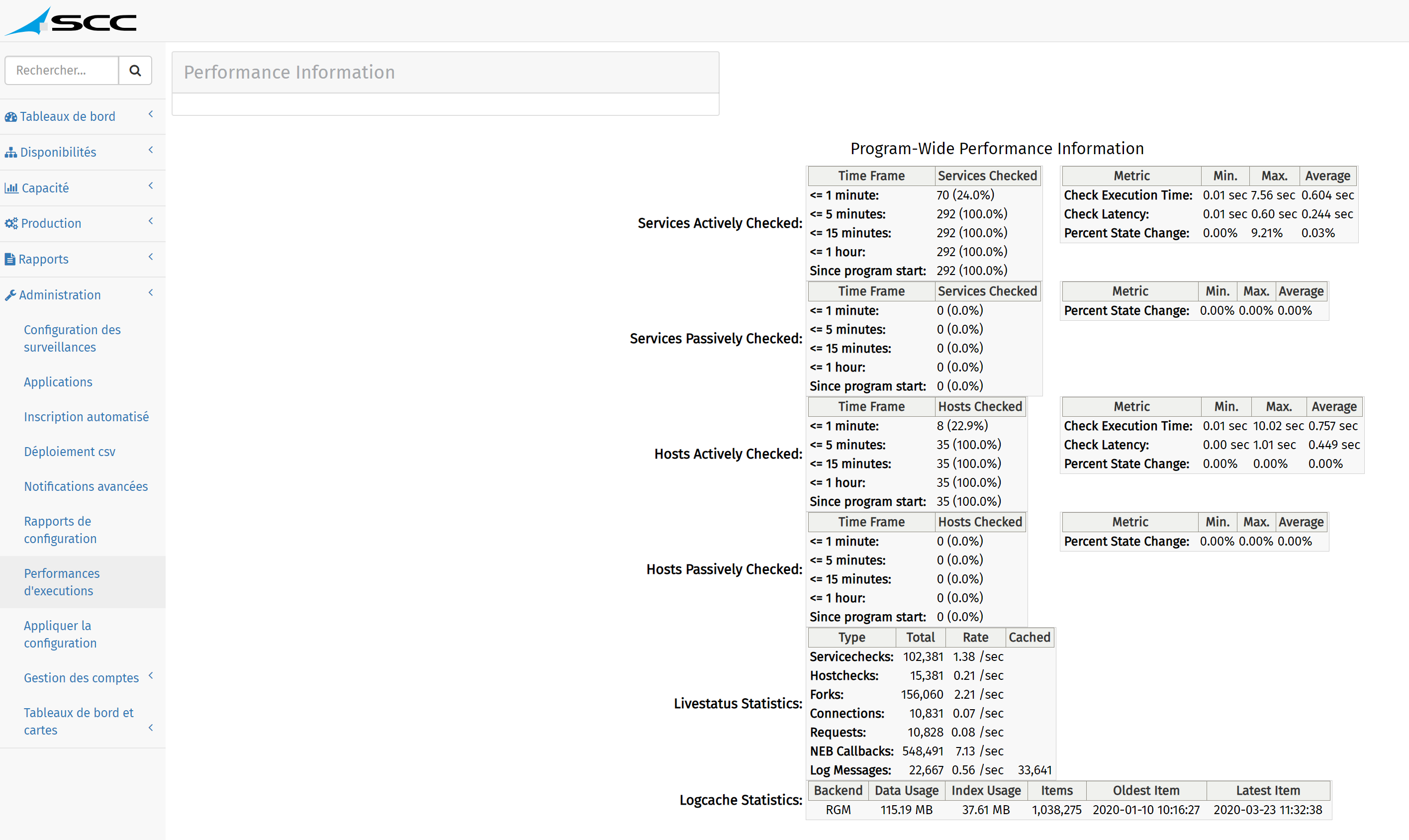Click Servicechecks total 102,381
The image size is (1409, 840).
pos(923,656)
